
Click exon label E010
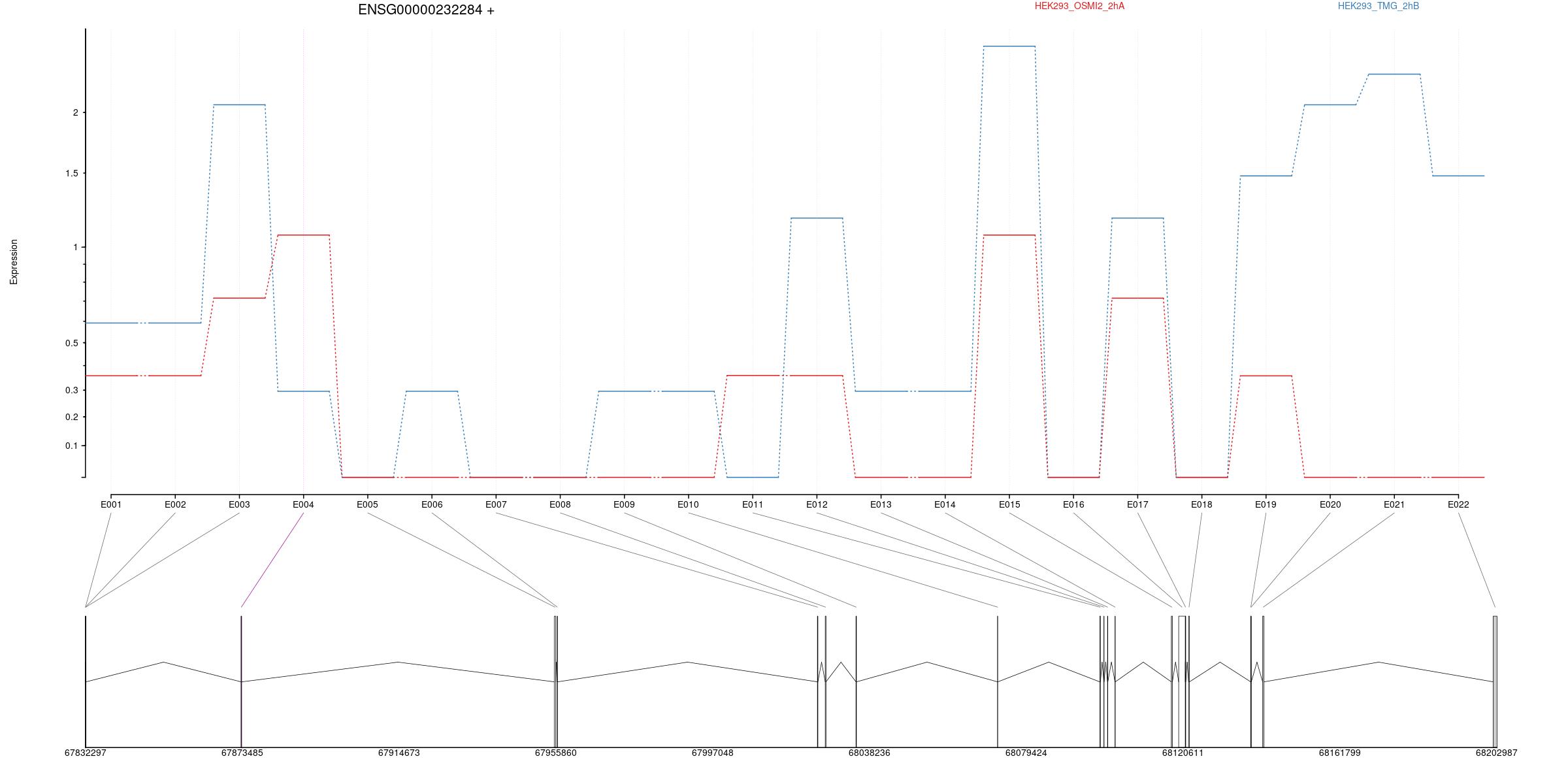(688, 504)
